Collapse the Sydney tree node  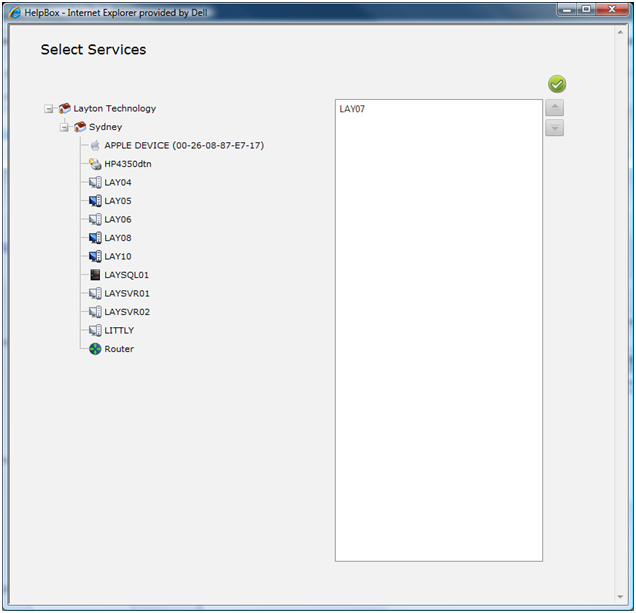(x=64, y=127)
